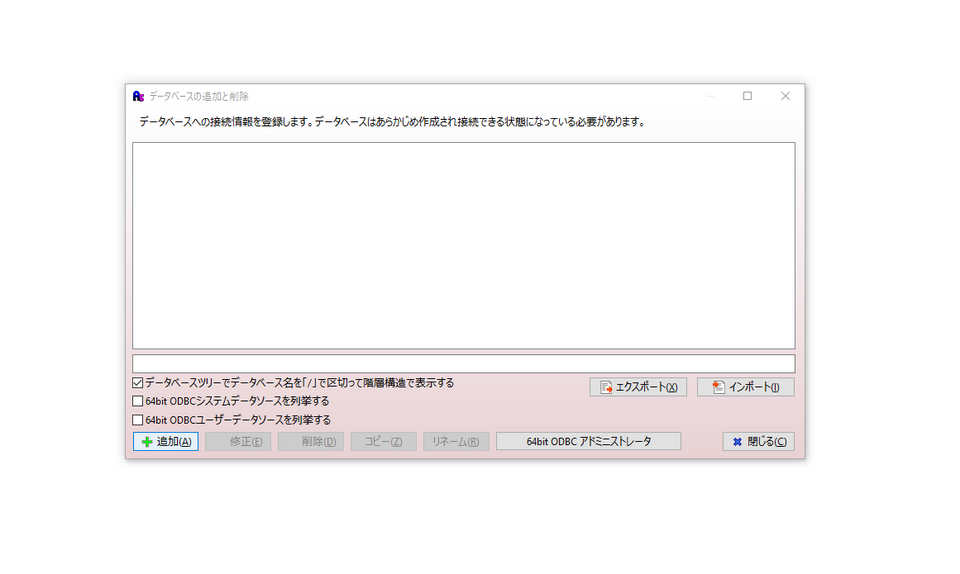
Task: Minimize the データベースの追加と削除 window
Action: 710,96
